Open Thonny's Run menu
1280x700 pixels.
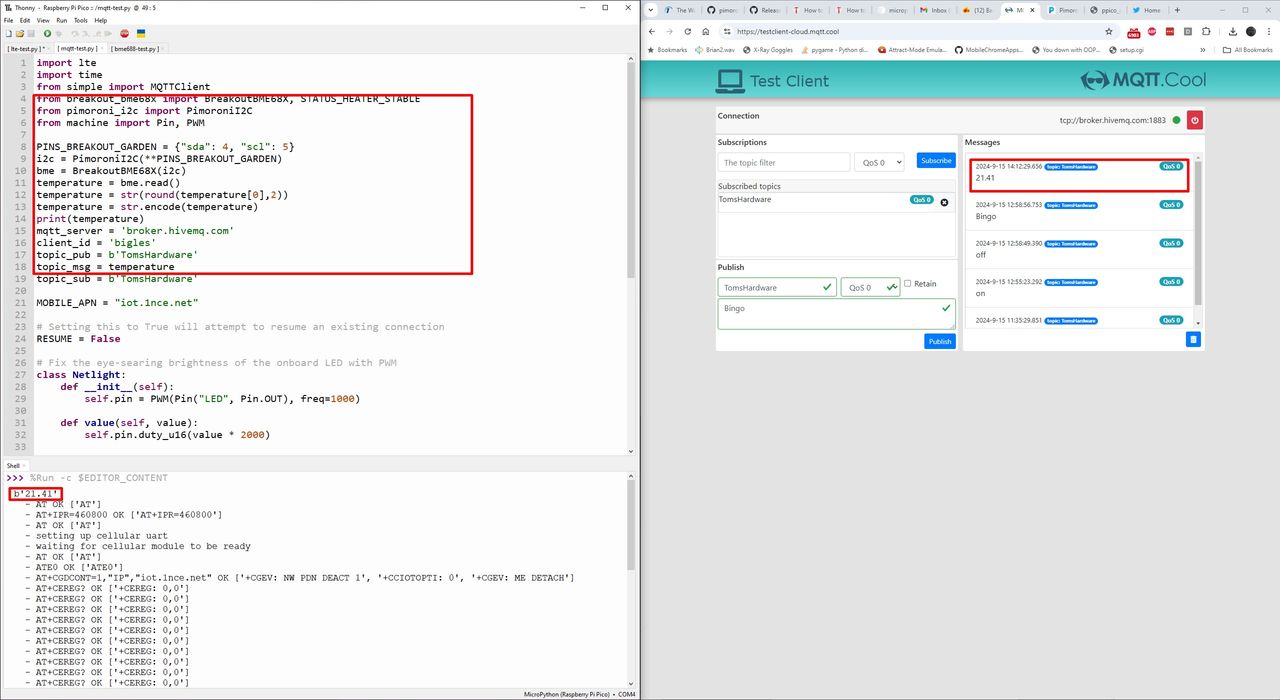[x=62, y=20]
